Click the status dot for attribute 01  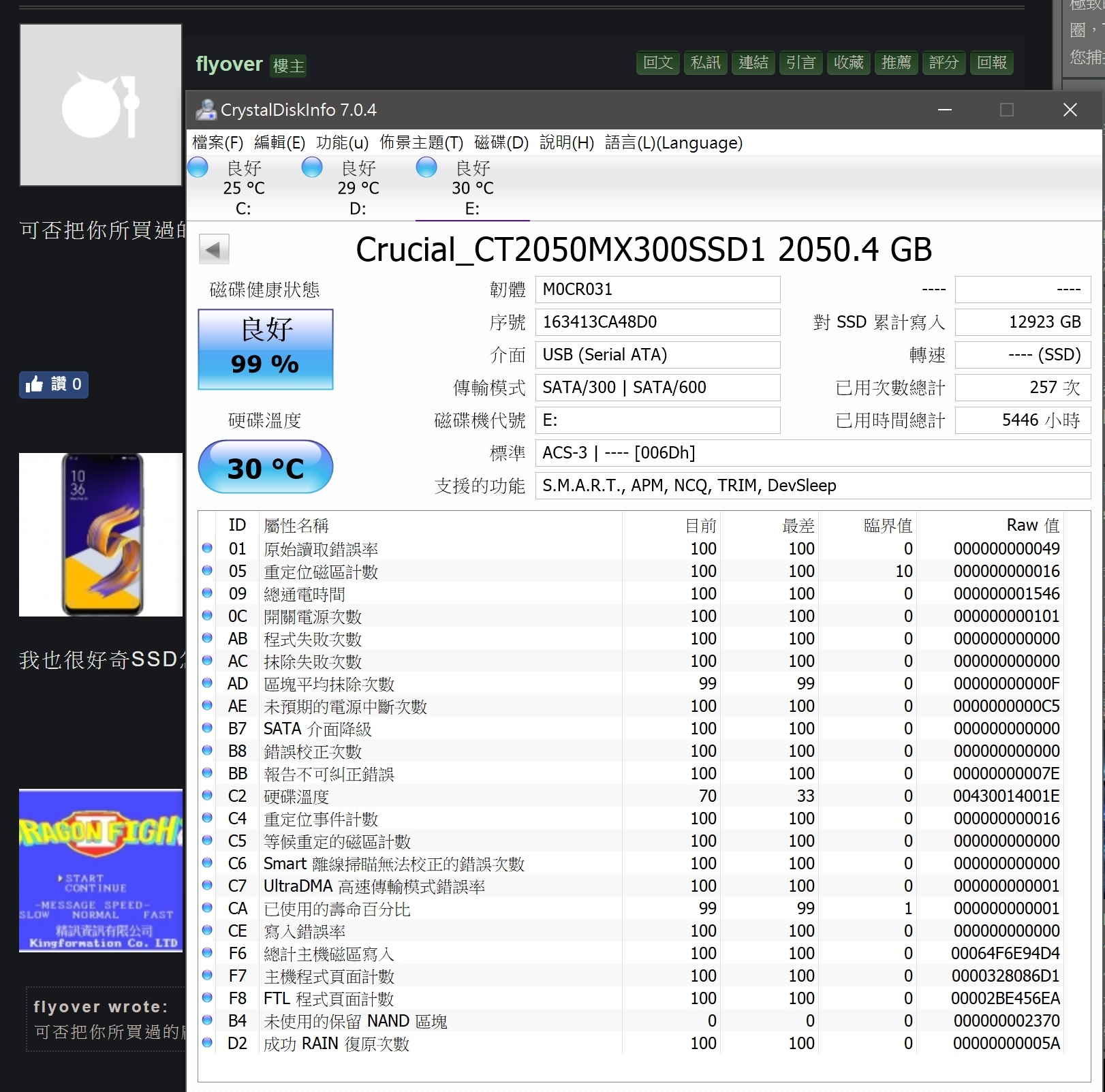(207, 548)
